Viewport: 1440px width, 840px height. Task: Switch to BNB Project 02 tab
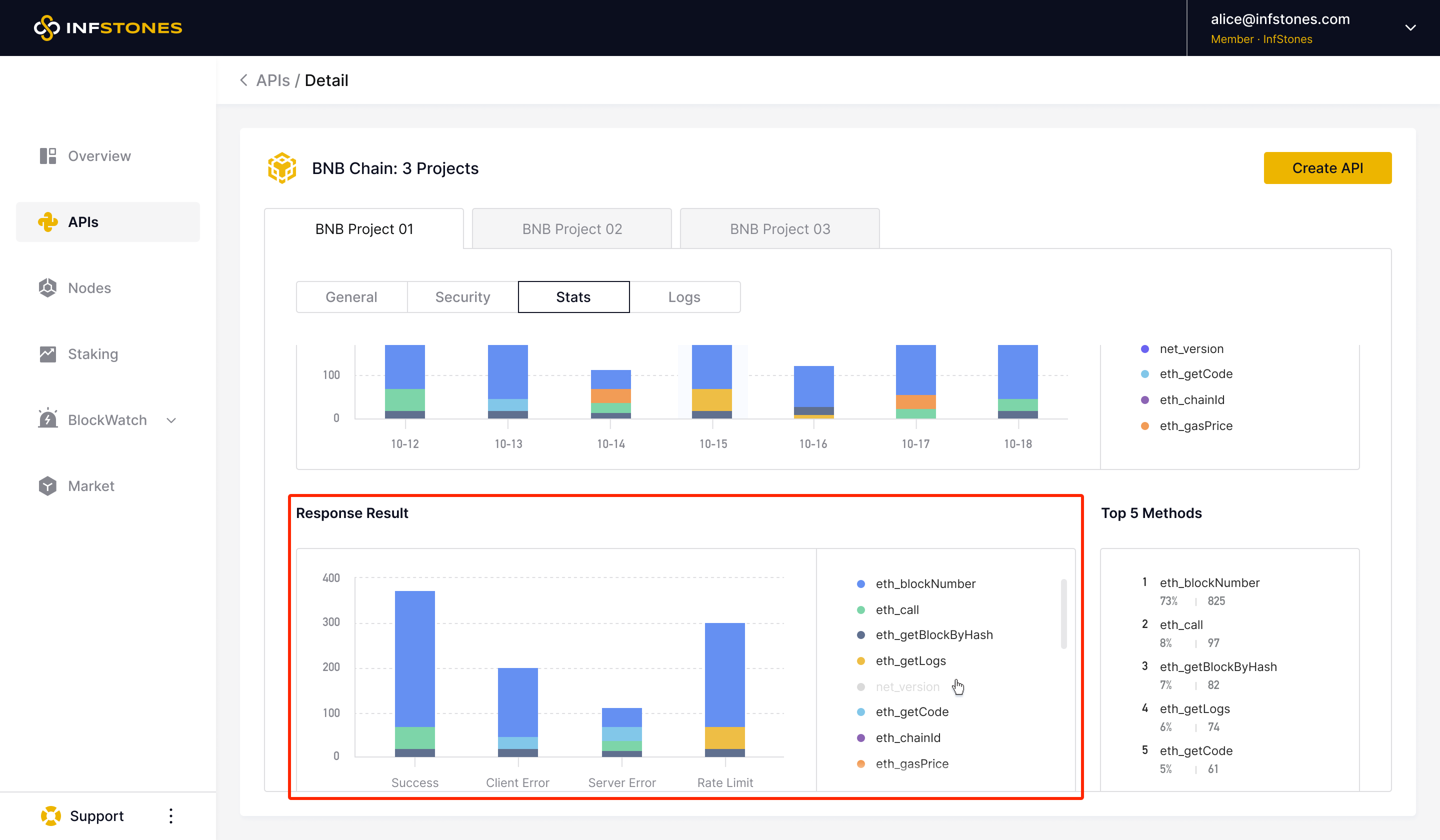[571, 229]
